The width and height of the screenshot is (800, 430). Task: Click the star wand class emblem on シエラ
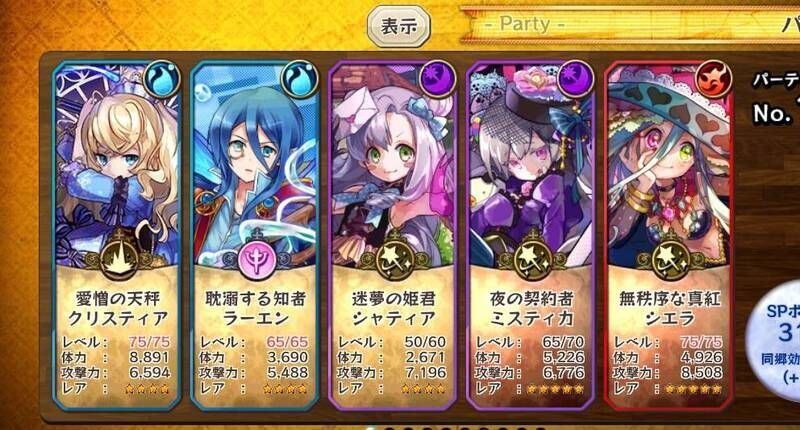click(x=670, y=258)
